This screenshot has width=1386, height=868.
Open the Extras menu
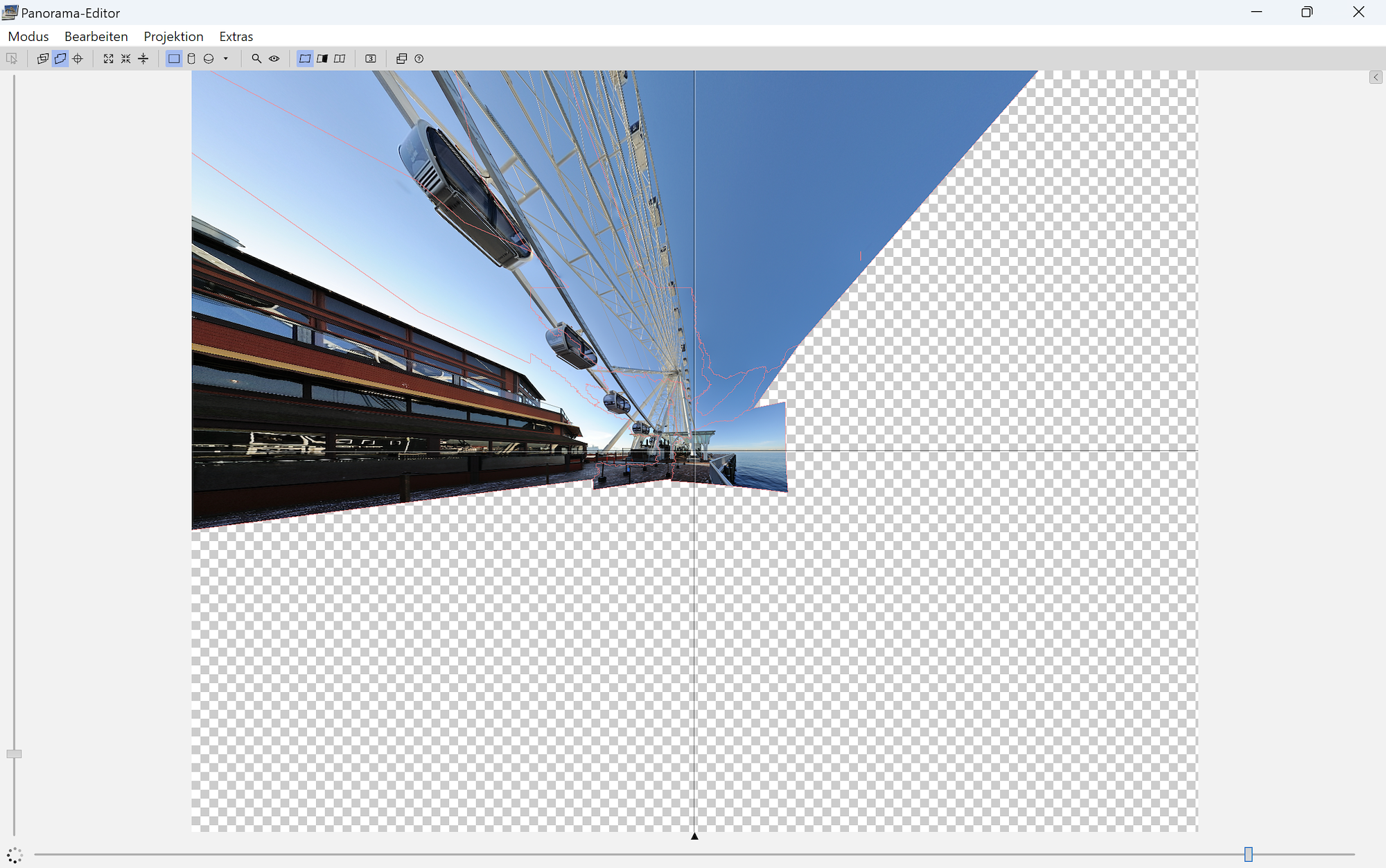click(x=236, y=37)
